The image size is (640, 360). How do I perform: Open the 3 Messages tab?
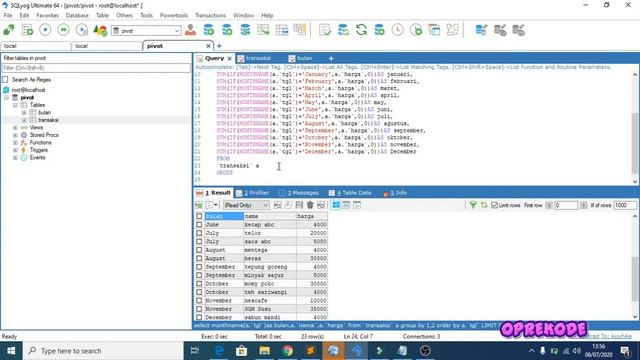click(x=299, y=193)
